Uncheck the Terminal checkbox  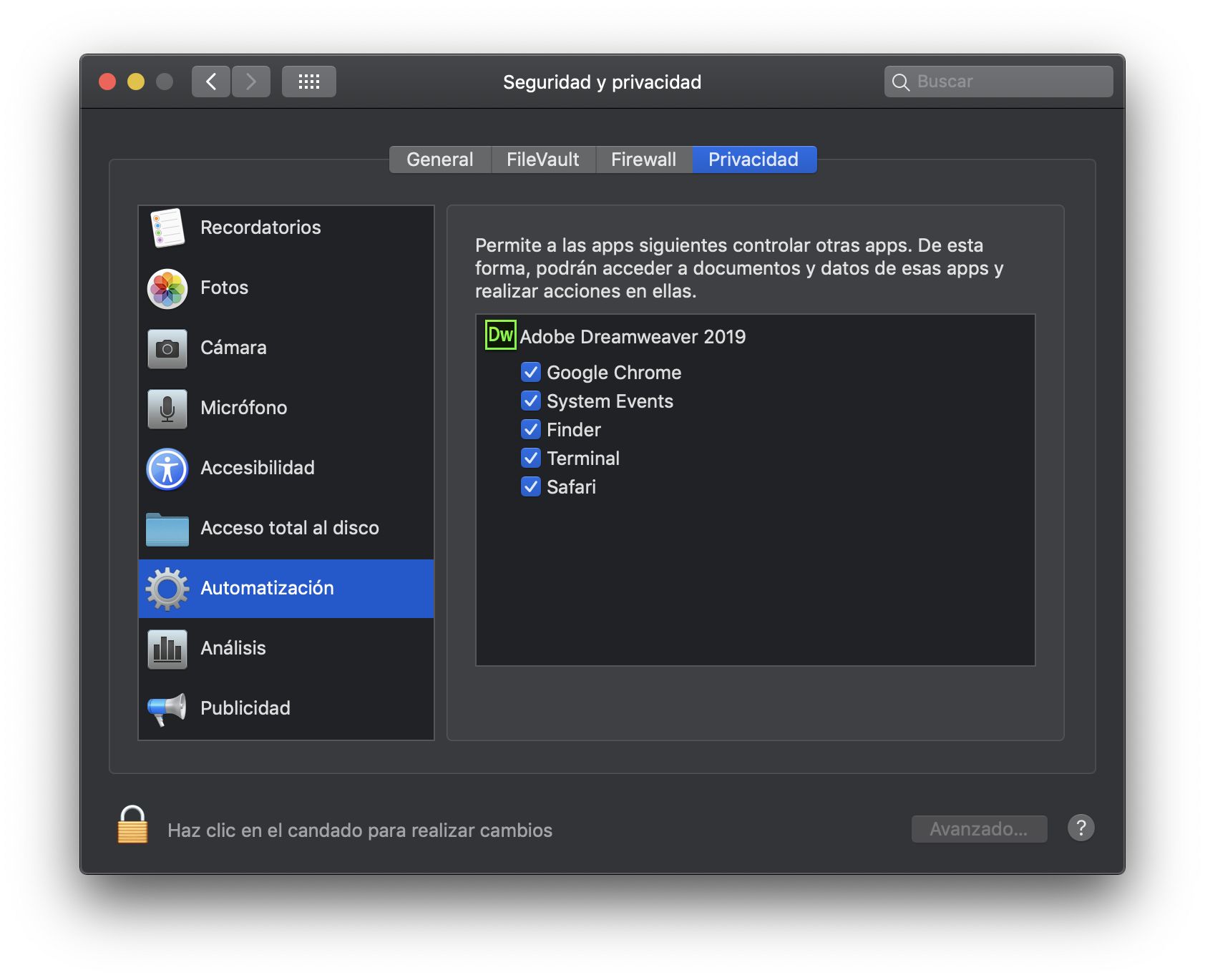[530, 458]
